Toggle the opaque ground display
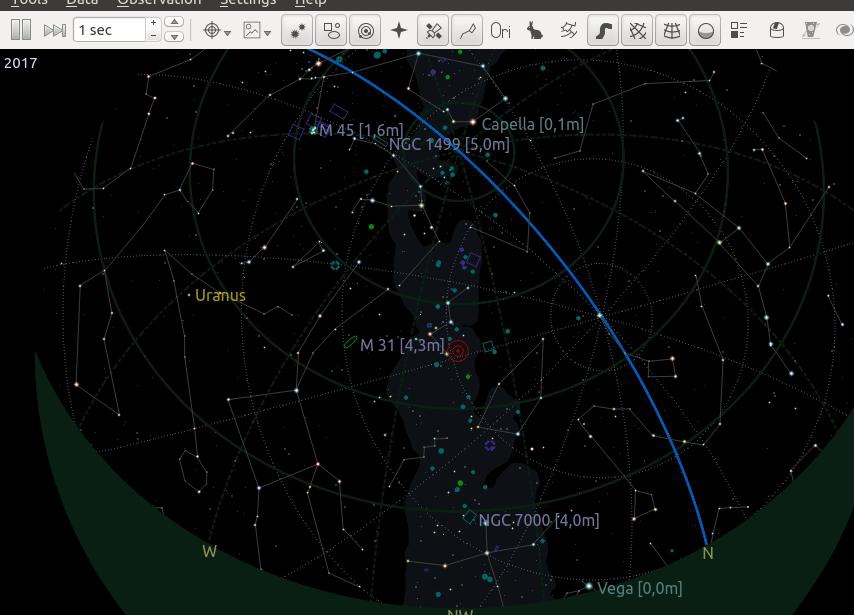Image resolution: width=854 pixels, height=615 pixels. pos(705,31)
